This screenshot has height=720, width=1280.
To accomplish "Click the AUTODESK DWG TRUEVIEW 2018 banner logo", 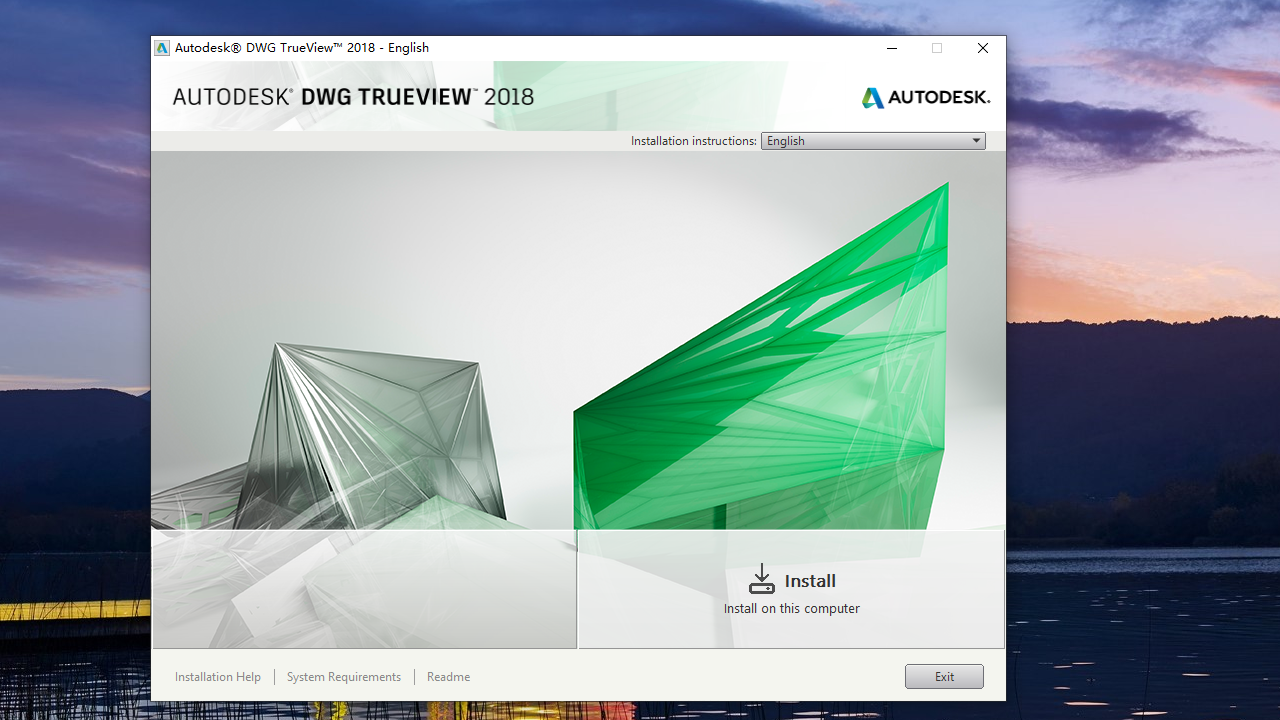I will point(352,97).
